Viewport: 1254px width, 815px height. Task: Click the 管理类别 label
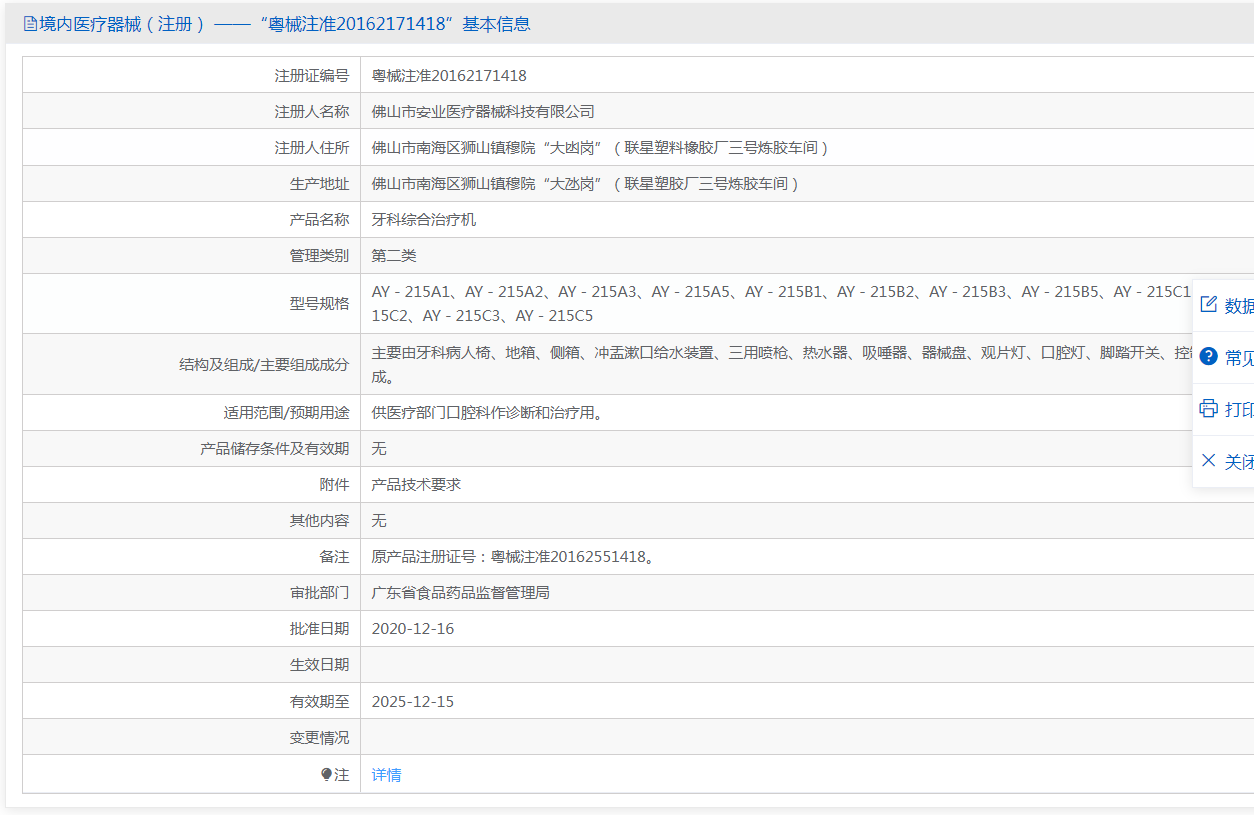(320, 255)
